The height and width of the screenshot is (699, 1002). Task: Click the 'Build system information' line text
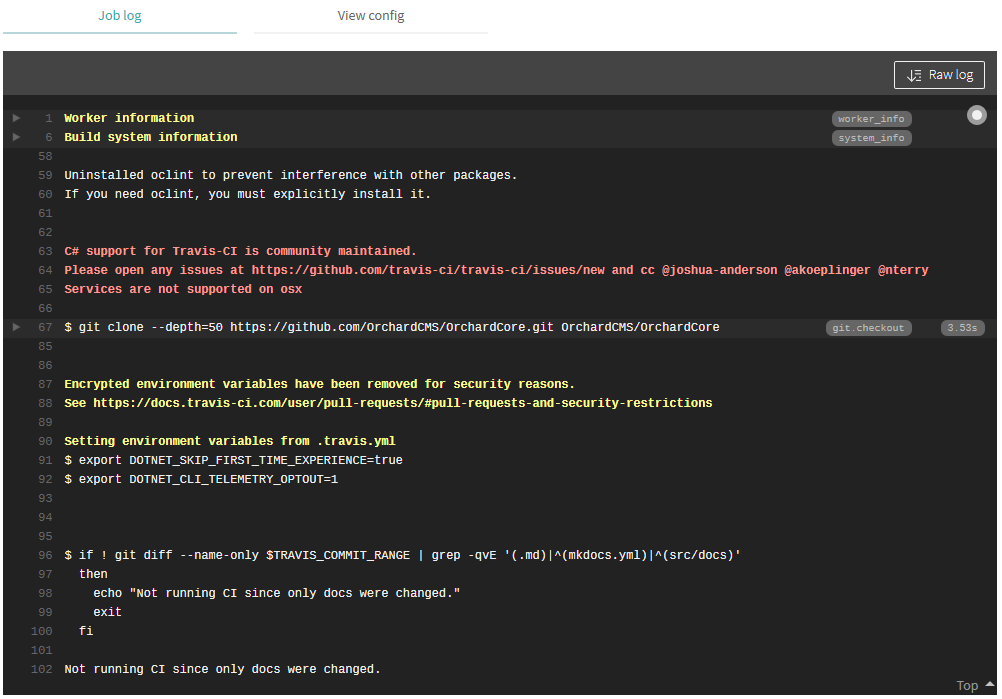pos(151,137)
